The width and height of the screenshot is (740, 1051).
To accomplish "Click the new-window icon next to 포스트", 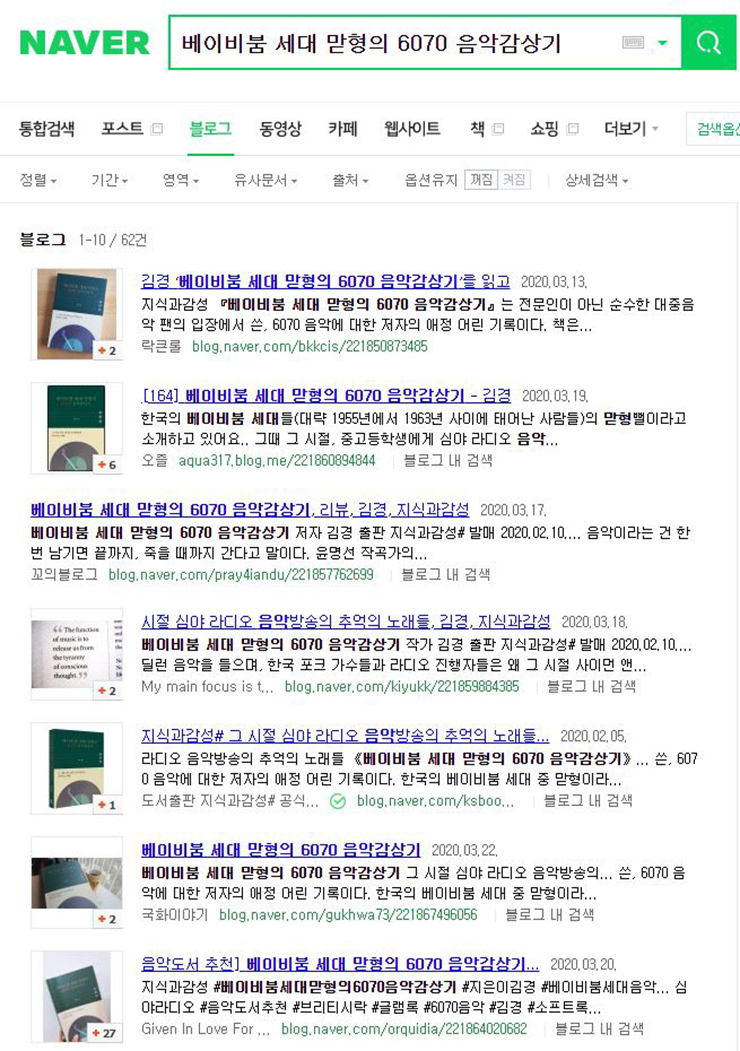I will coord(157,129).
